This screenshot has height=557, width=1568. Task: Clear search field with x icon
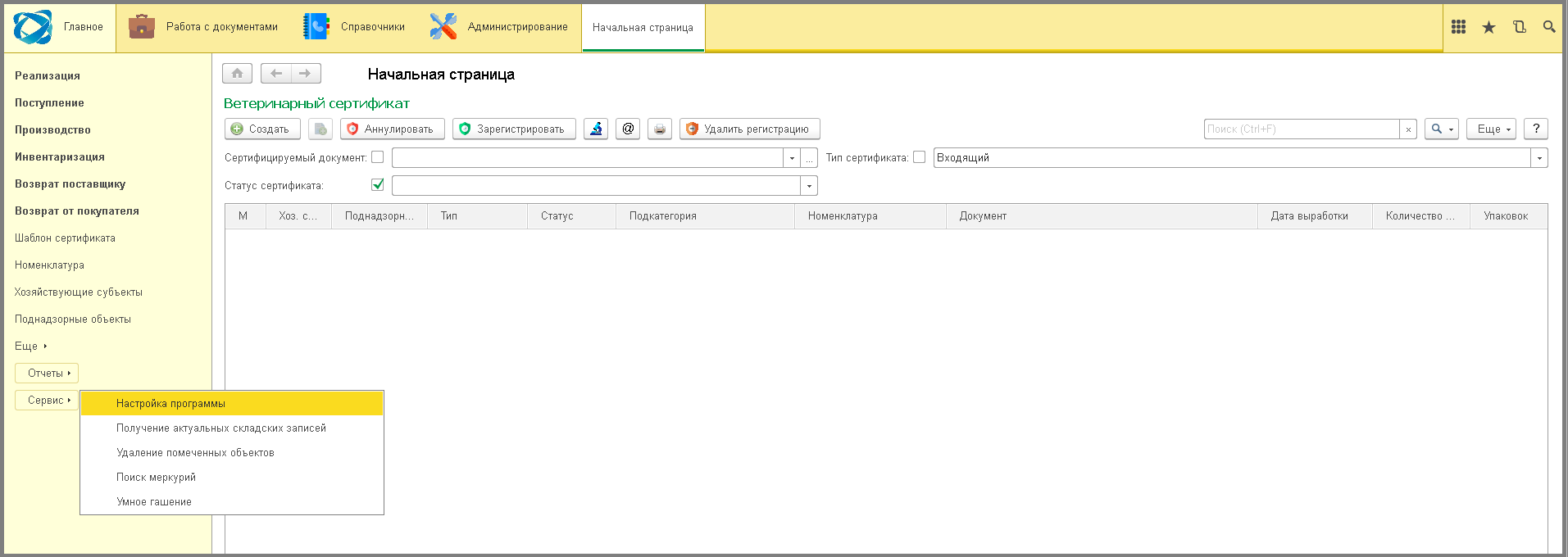click(x=1408, y=129)
